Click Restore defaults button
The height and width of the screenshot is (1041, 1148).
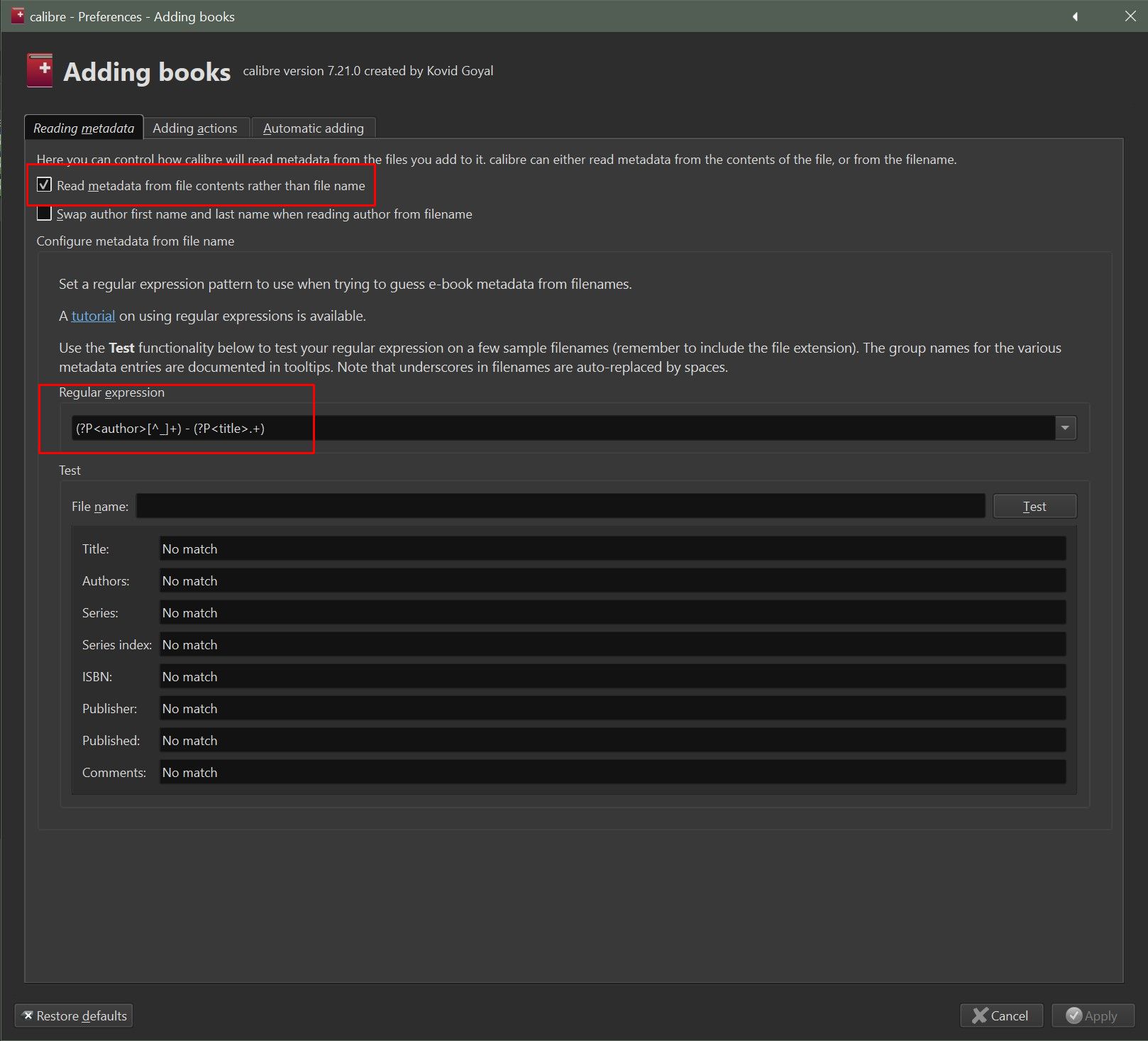(74, 1015)
